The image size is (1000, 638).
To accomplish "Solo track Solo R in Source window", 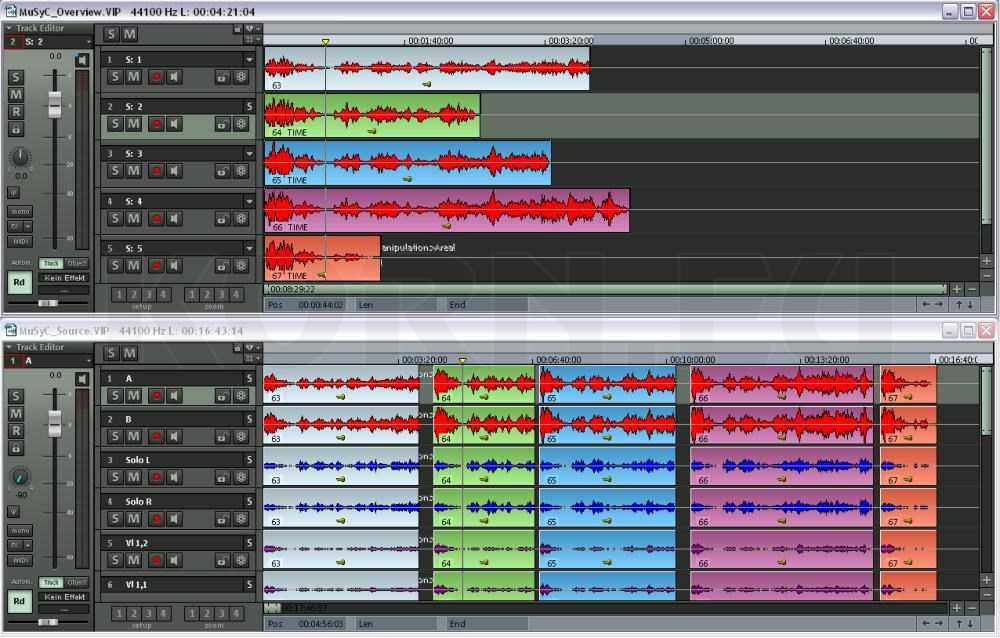I will [x=114, y=519].
